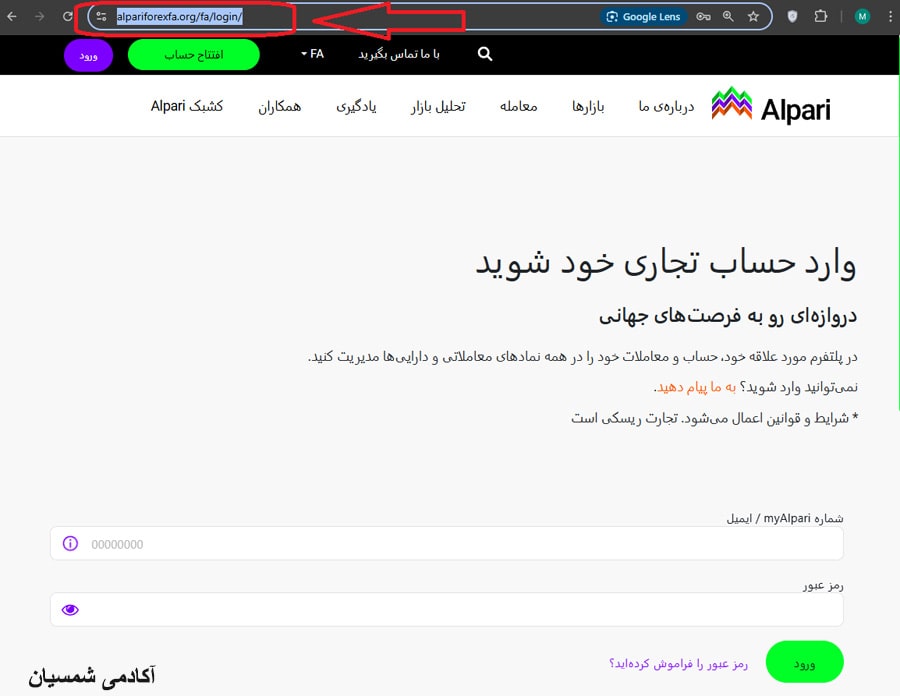Open Google Lens from the address bar

coord(643,17)
